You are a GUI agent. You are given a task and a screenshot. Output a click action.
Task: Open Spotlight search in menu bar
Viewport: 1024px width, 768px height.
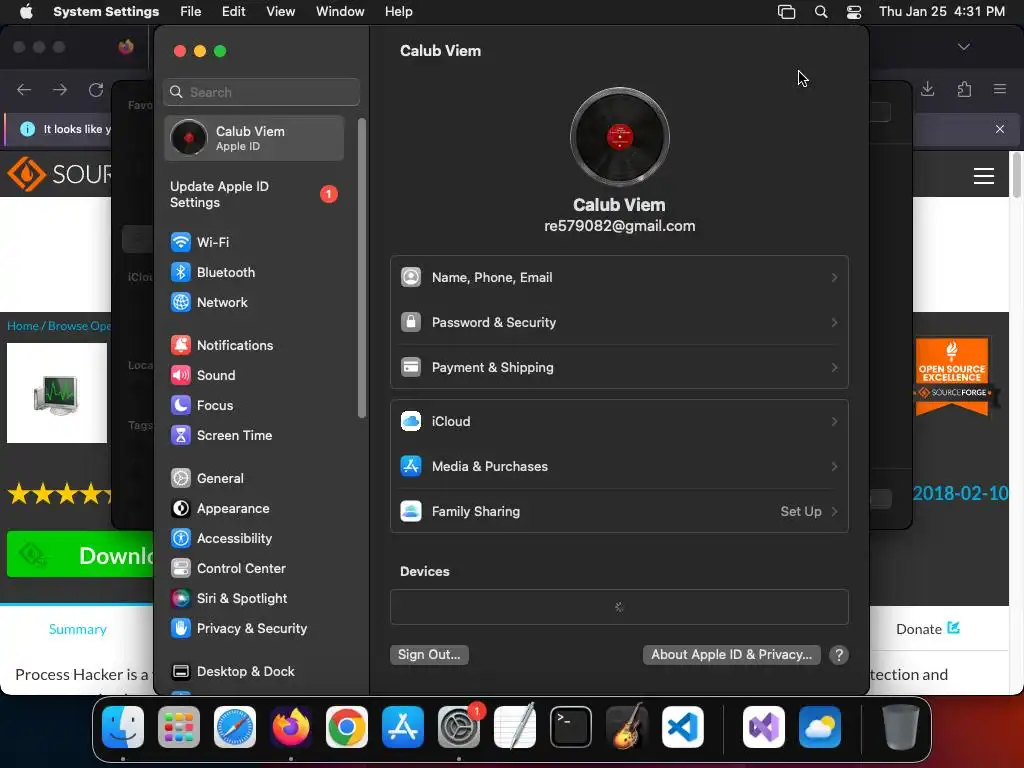point(821,12)
